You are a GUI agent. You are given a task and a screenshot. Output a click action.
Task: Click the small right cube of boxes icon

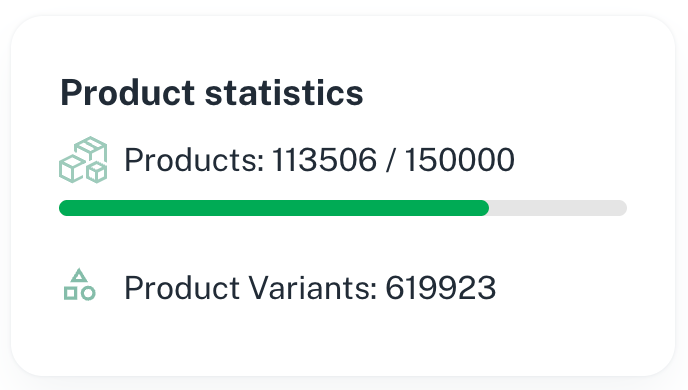[97, 172]
